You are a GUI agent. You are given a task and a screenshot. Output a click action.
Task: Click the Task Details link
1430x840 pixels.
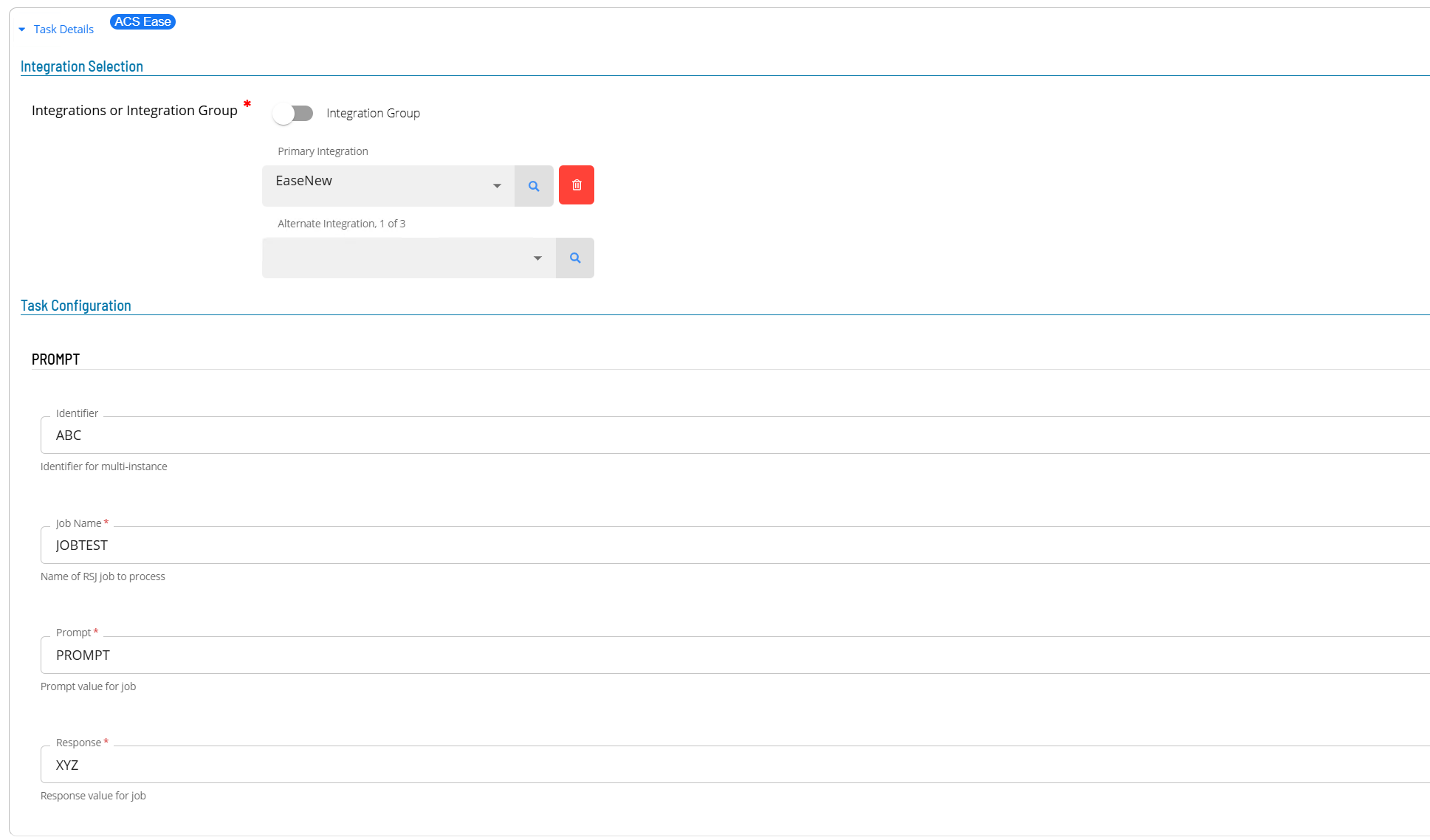coord(63,30)
